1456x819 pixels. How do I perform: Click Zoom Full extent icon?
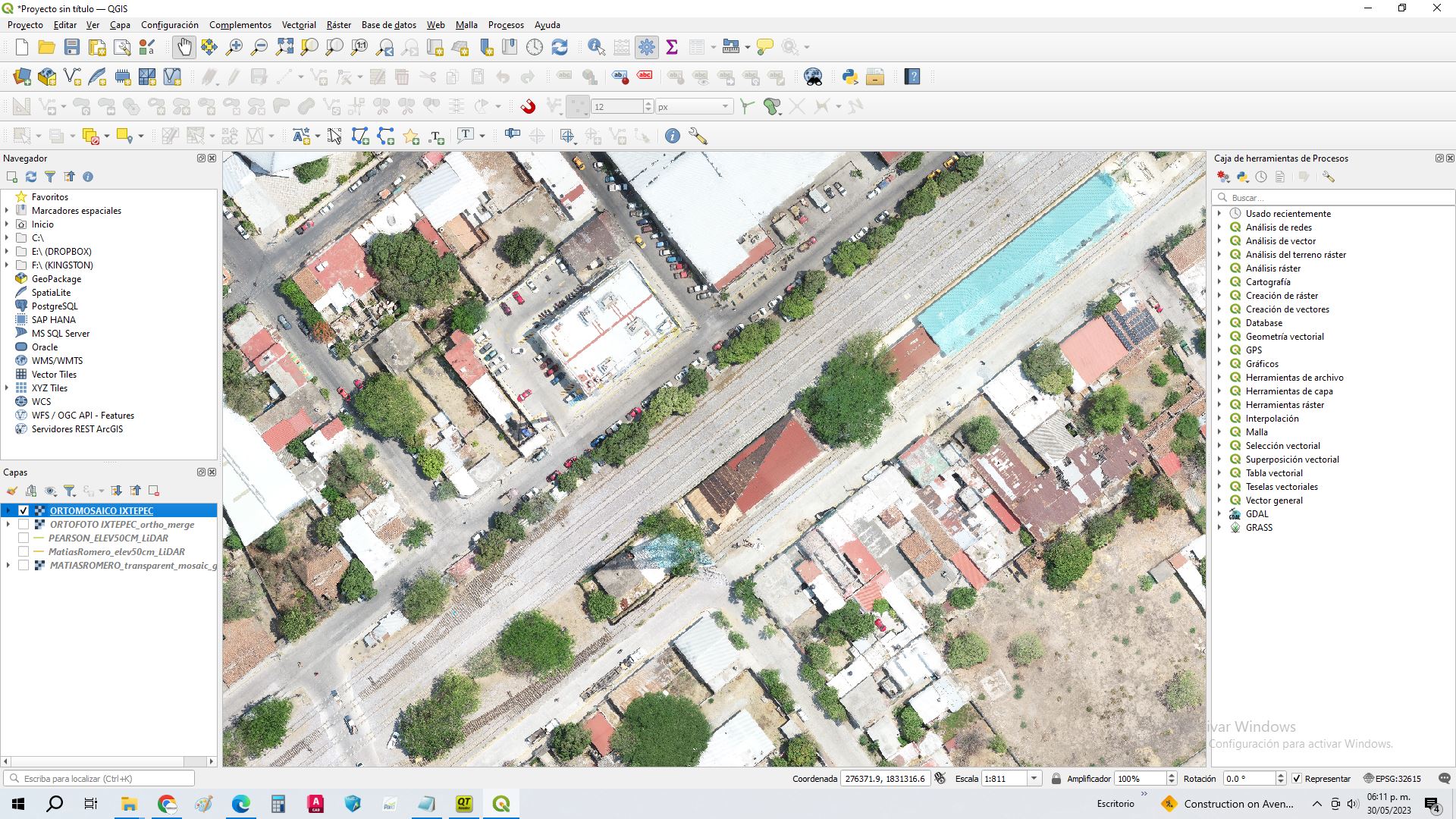click(284, 47)
